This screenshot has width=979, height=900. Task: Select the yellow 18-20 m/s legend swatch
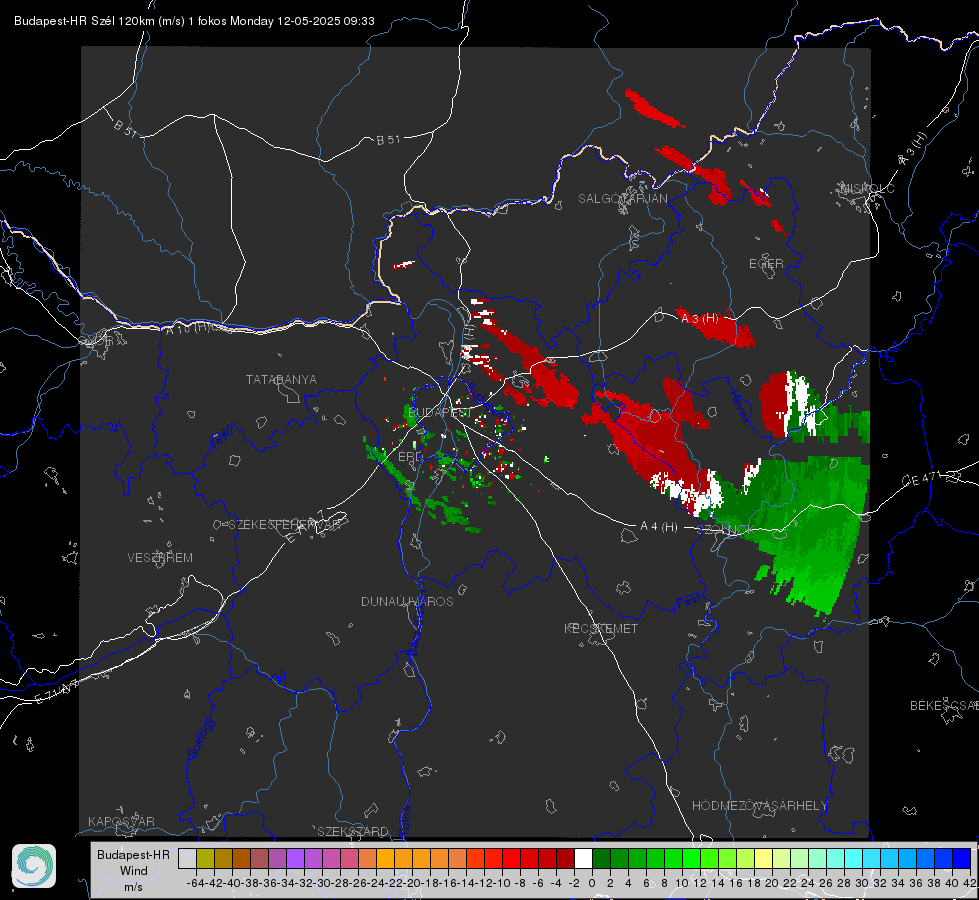click(764, 858)
